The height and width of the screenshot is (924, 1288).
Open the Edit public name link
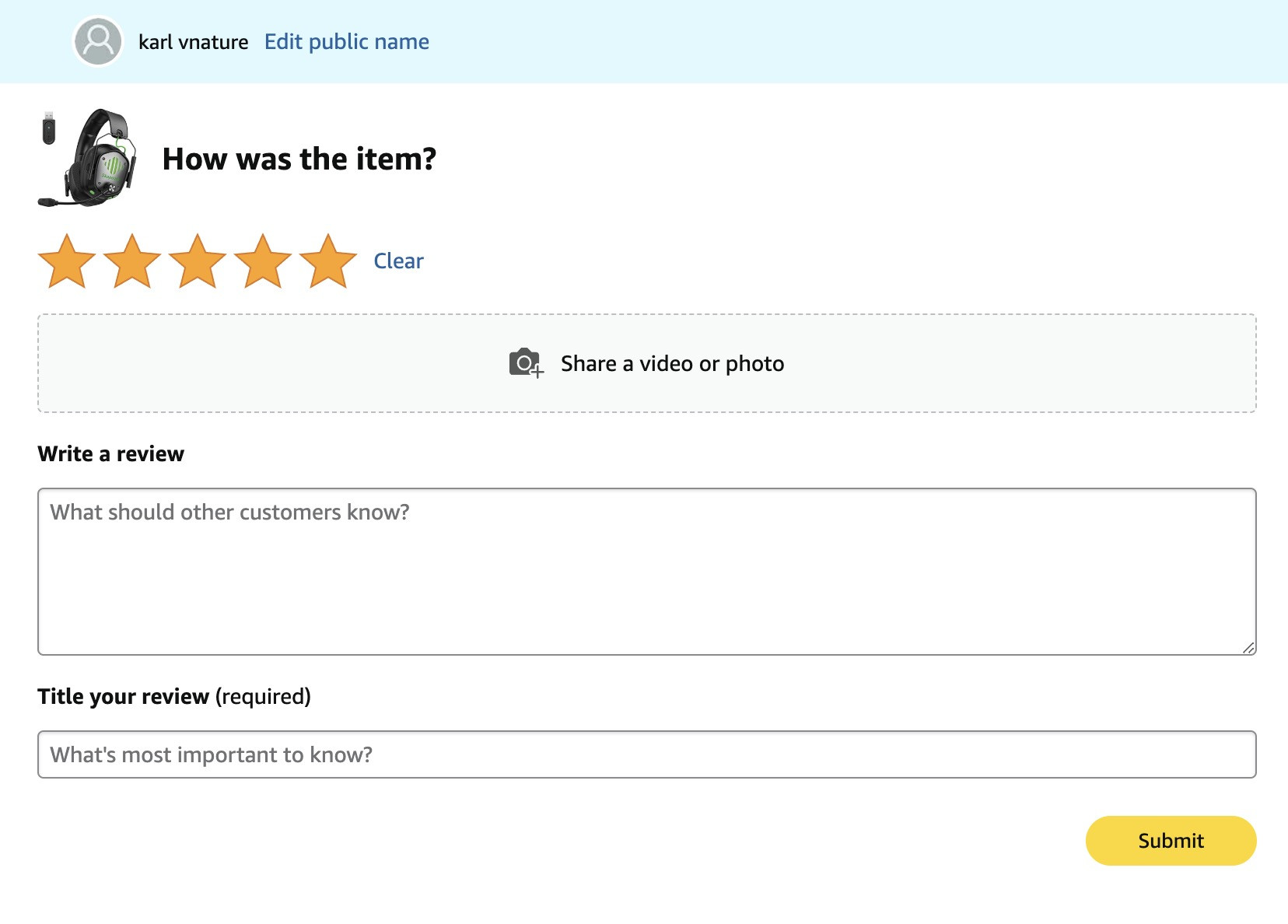[347, 41]
